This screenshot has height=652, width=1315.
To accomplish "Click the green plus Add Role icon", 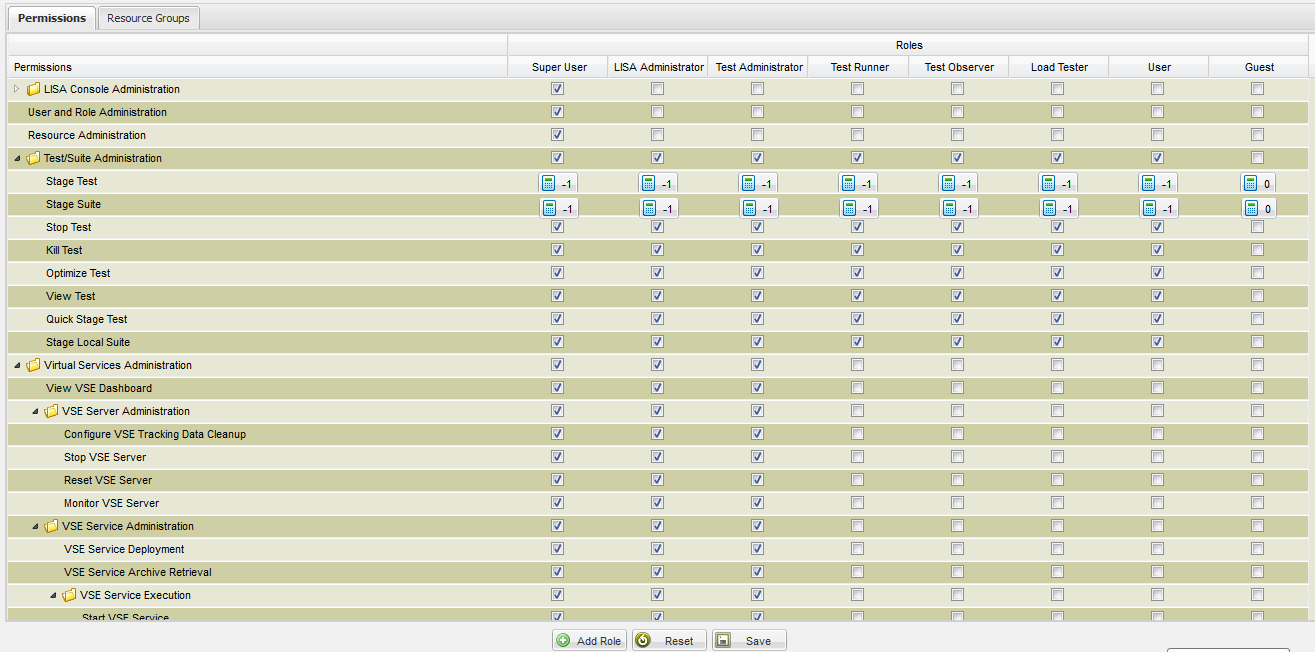I will click(564, 641).
